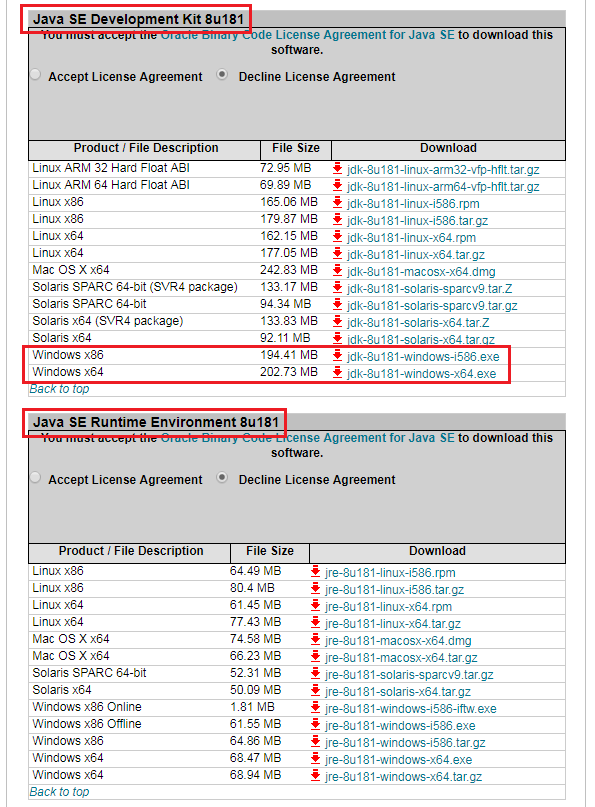Screen dimensions: 595x807
Task: Download jre-8u181-macosx-x64.dmg link
Action: pyautogui.click(x=398, y=641)
